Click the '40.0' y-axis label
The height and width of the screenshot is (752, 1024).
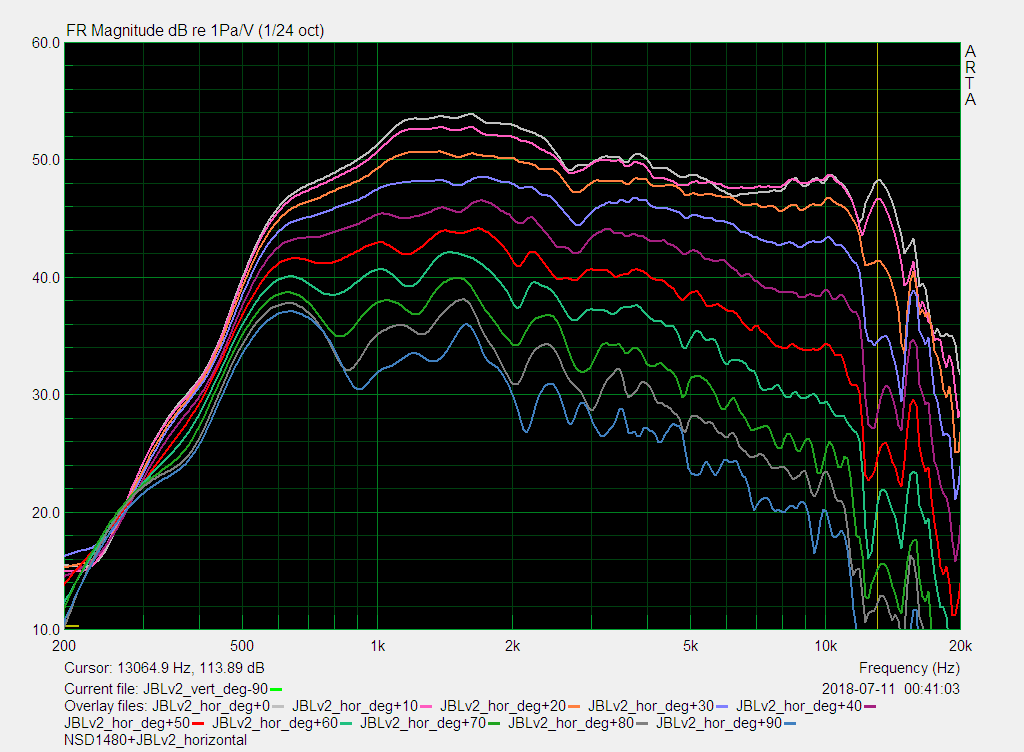[46, 277]
